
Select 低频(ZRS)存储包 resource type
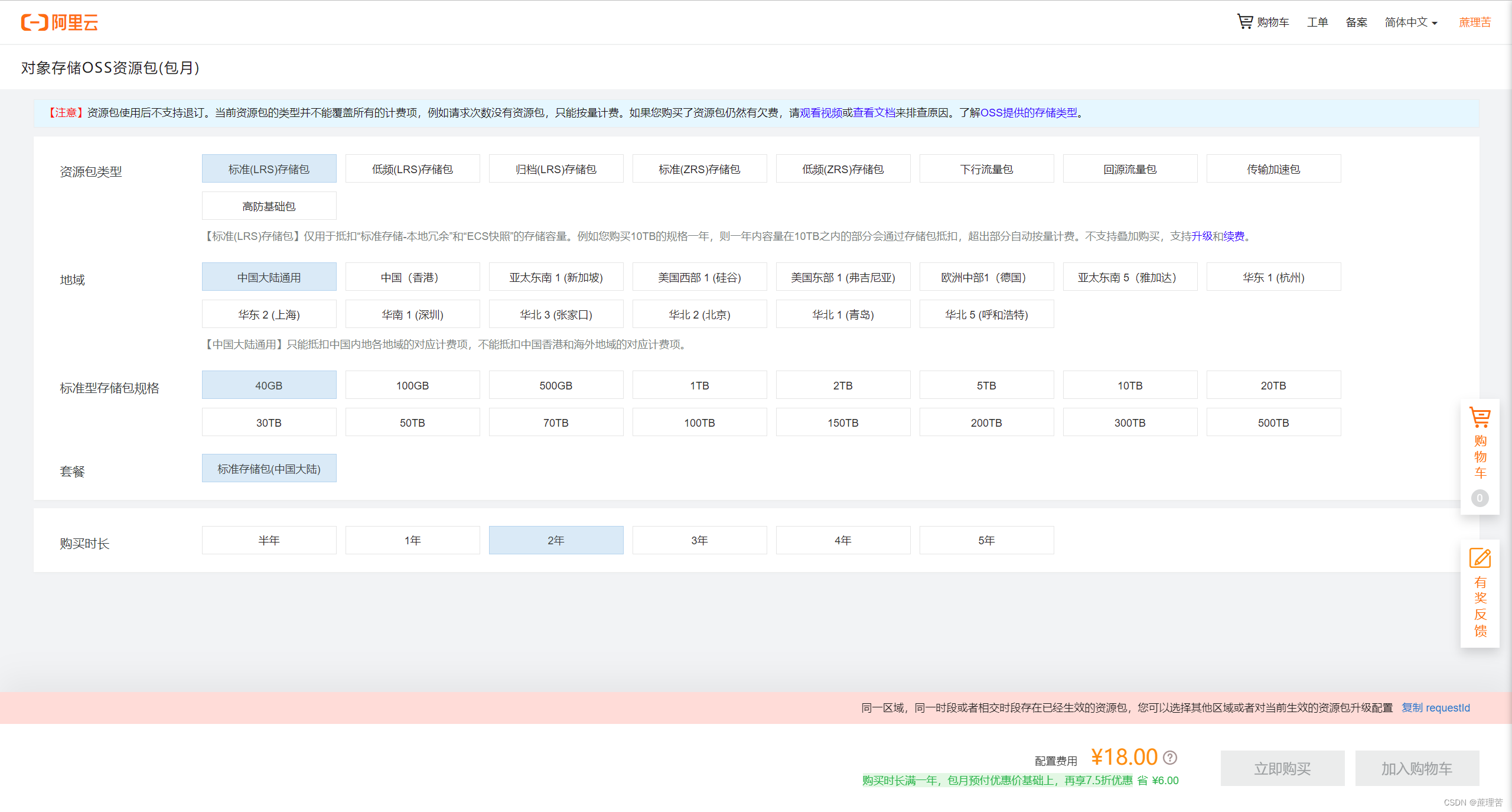point(843,169)
